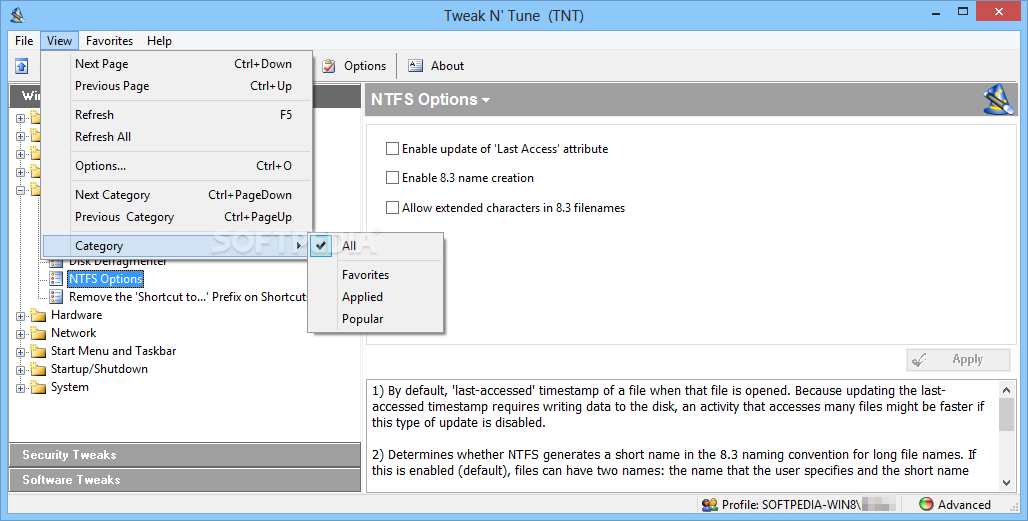The height and width of the screenshot is (521, 1028).
Task: Select the System tree item label
Action: (x=69, y=387)
